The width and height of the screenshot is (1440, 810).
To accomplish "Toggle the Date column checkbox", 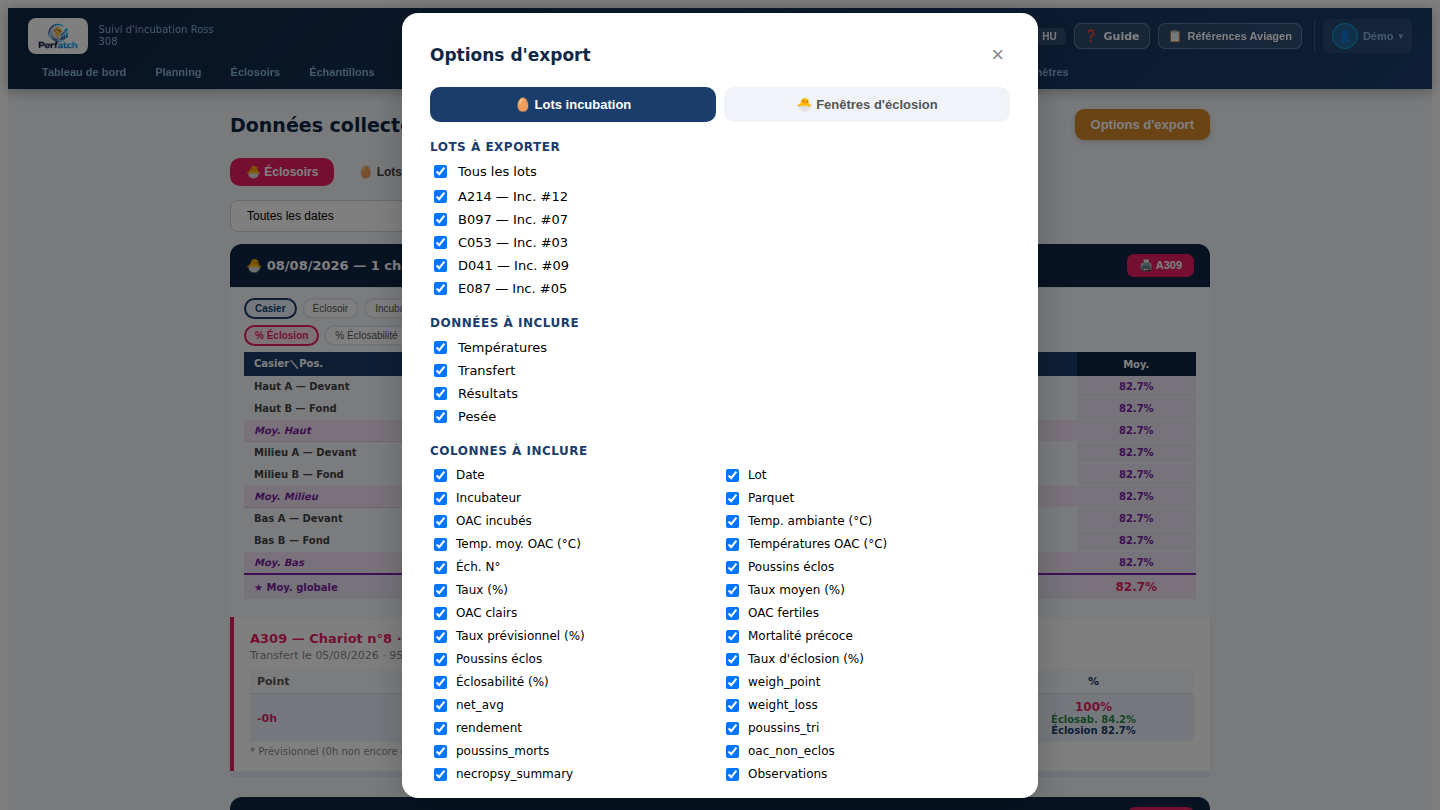I will coord(440,475).
